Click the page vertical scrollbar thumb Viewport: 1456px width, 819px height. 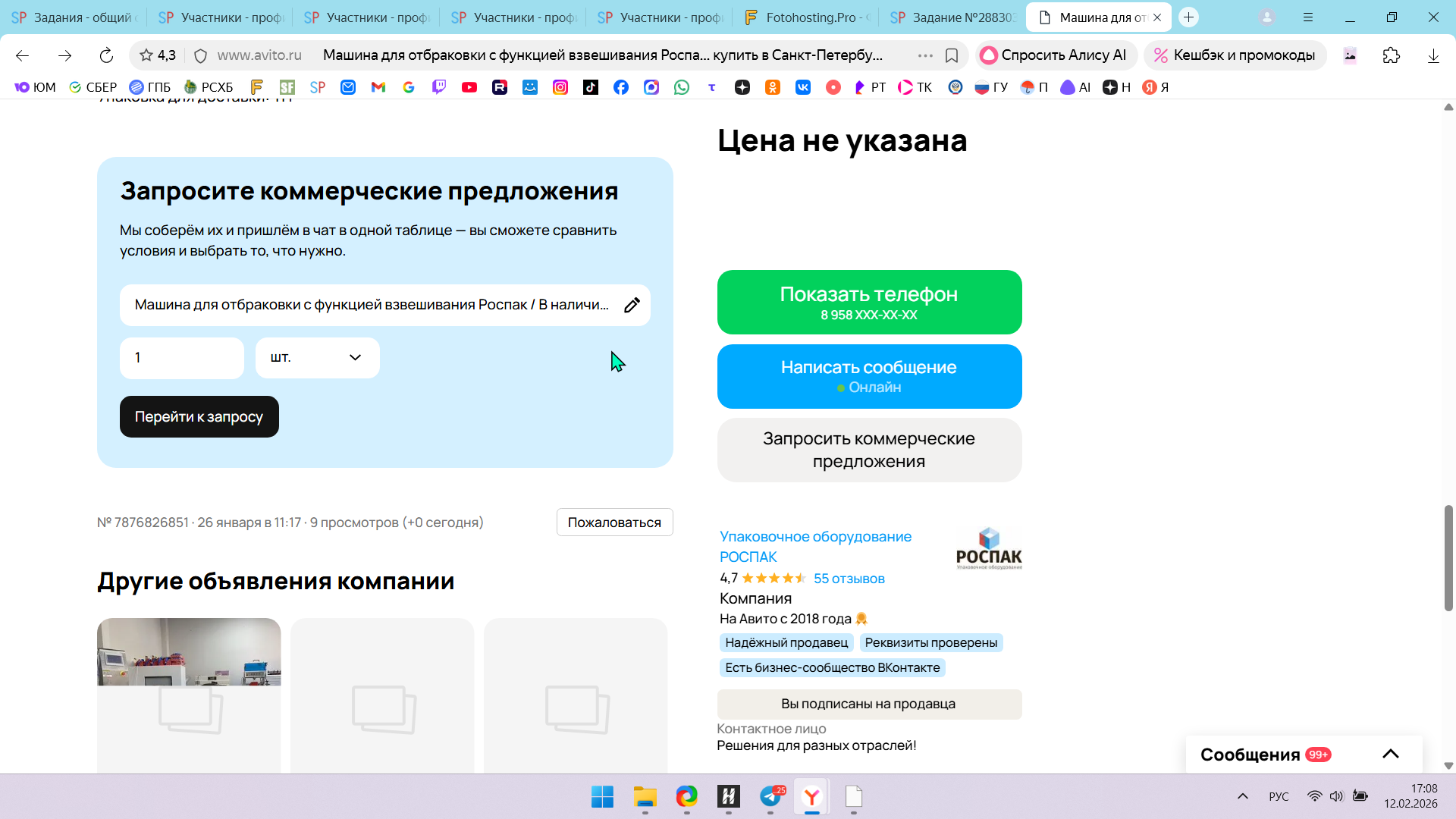tap(1448, 557)
